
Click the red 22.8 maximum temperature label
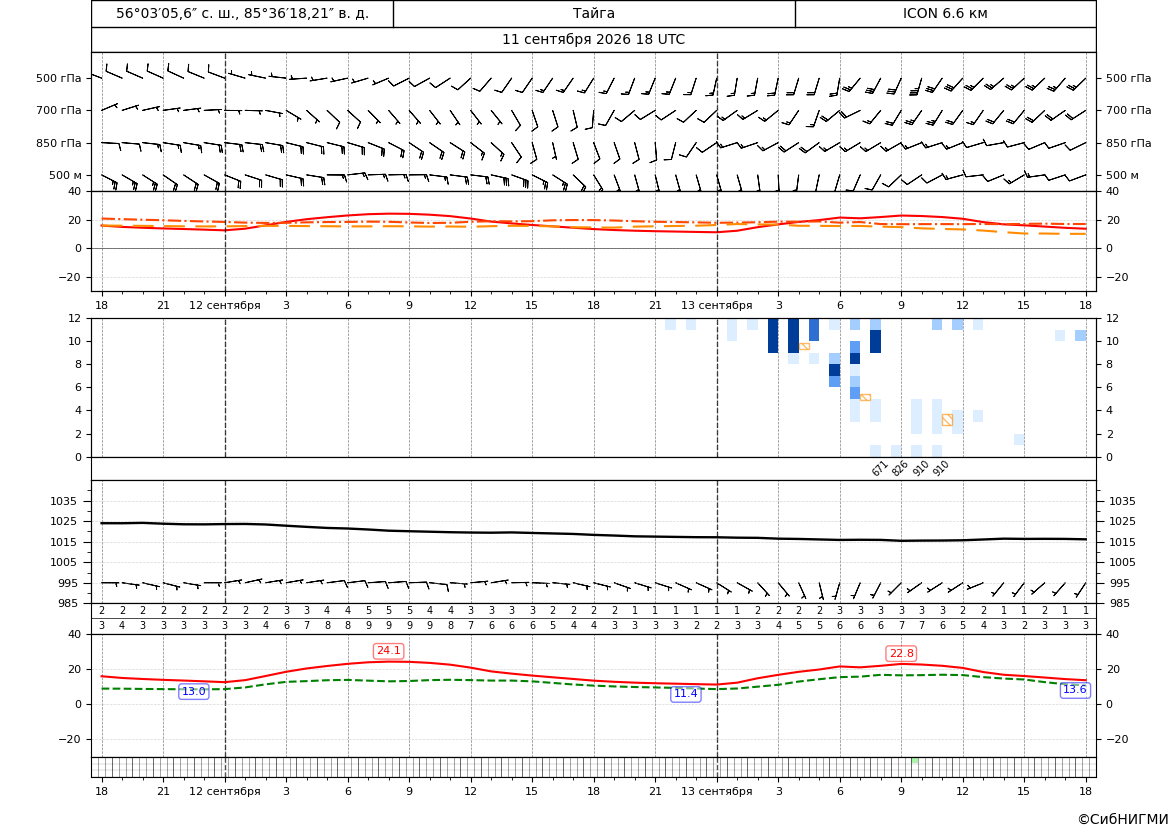tap(901, 654)
